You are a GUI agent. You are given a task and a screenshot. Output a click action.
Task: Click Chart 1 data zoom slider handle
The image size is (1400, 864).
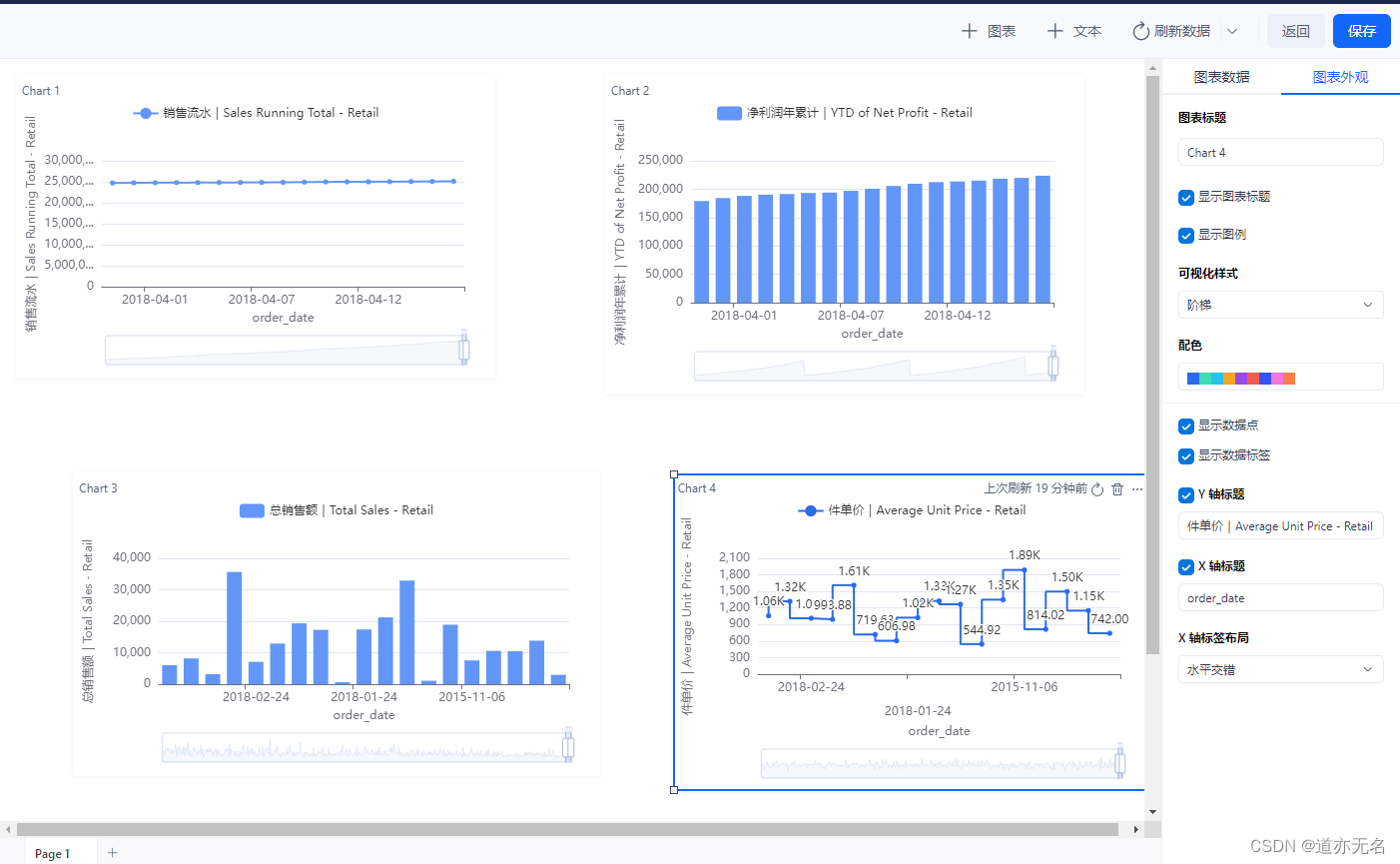(464, 349)
